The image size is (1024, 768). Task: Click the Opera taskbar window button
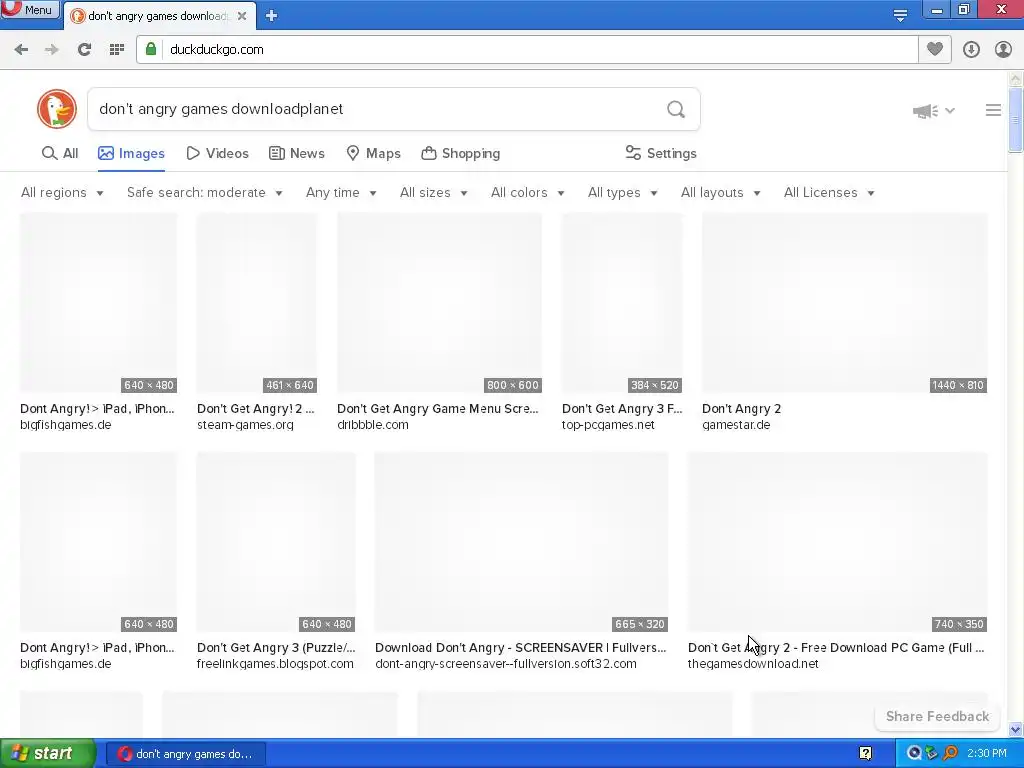pos(185,754)
